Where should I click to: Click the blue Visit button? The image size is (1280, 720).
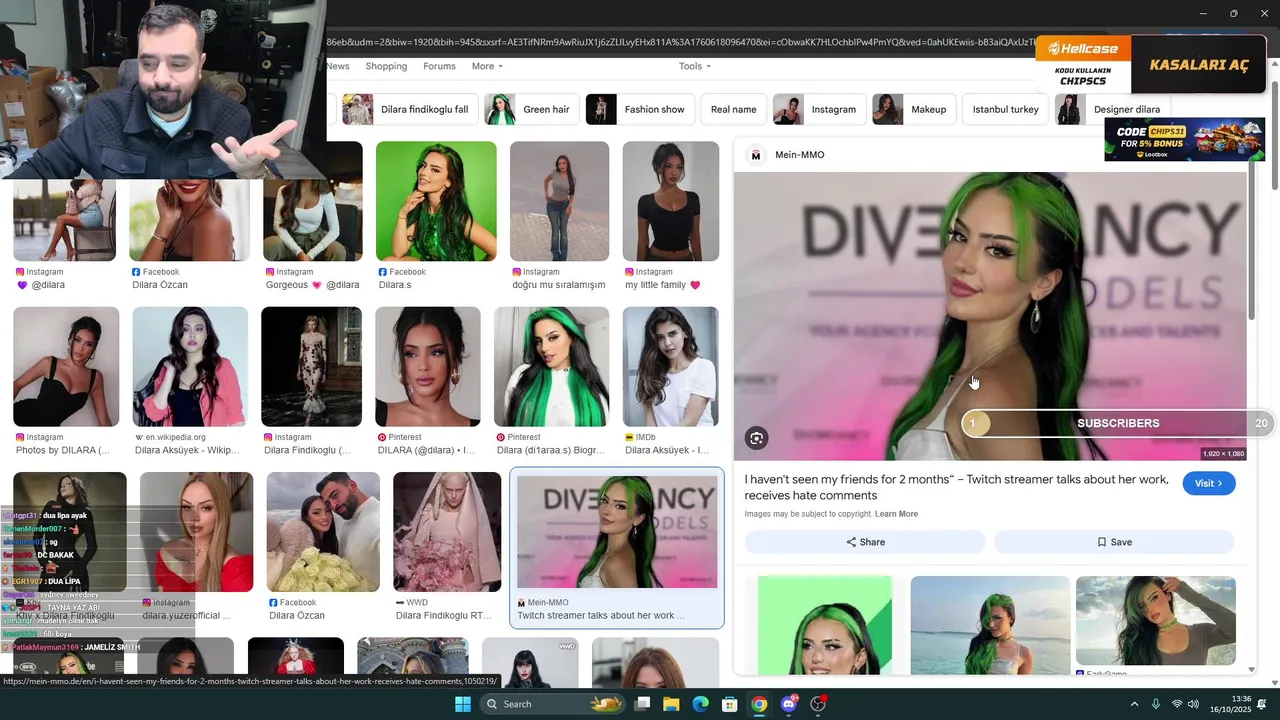(1209, 483)
